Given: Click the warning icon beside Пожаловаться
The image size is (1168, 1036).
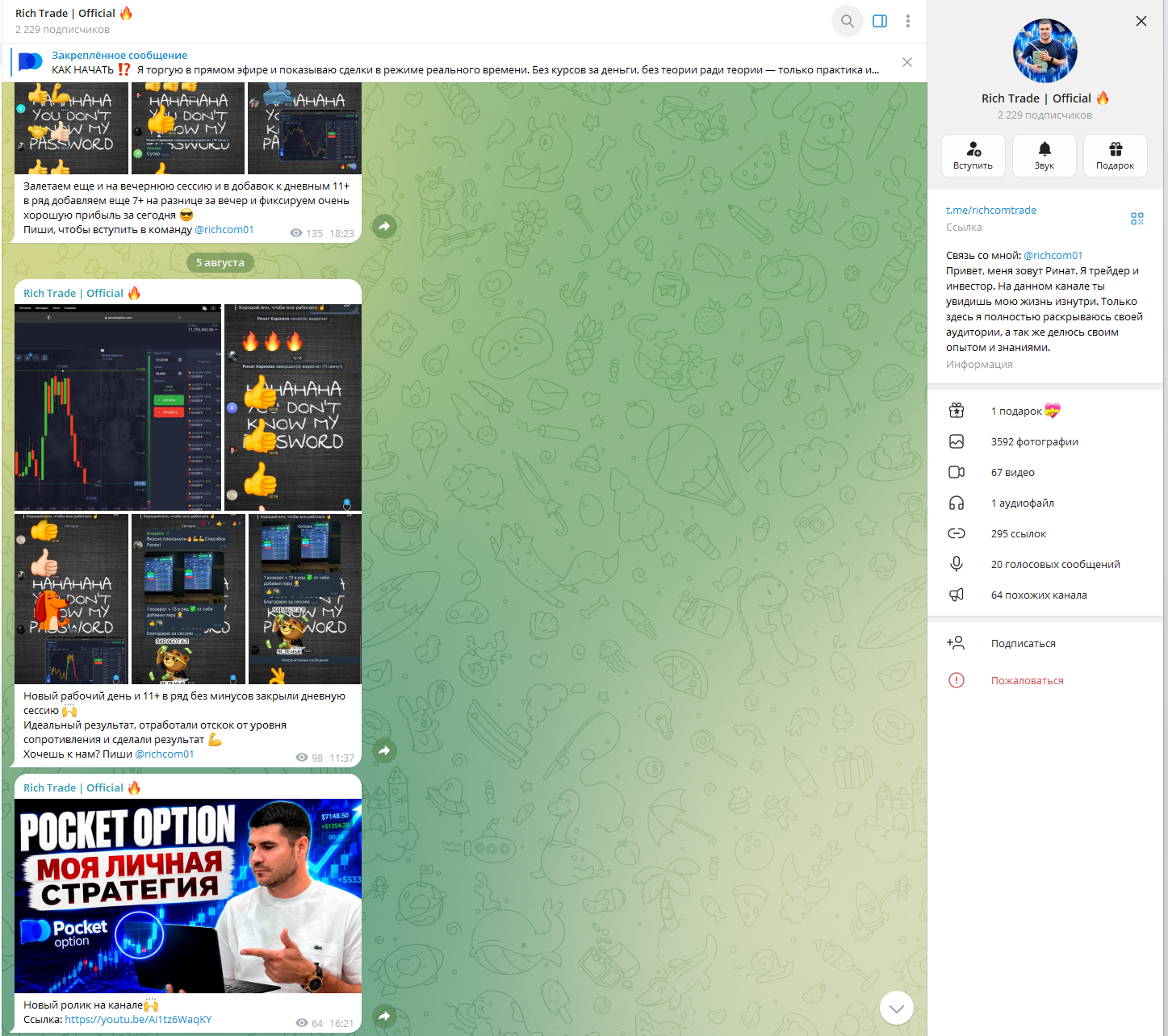Looking at the screenshot, I should point(957,680).
